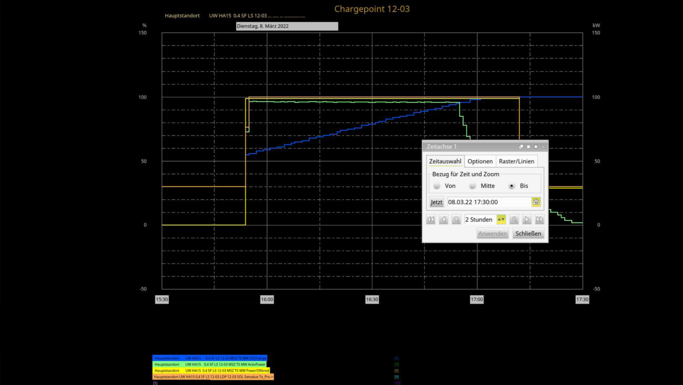
Task: Select the 'Mitte' radio button
Action: [x=473, y=186]
